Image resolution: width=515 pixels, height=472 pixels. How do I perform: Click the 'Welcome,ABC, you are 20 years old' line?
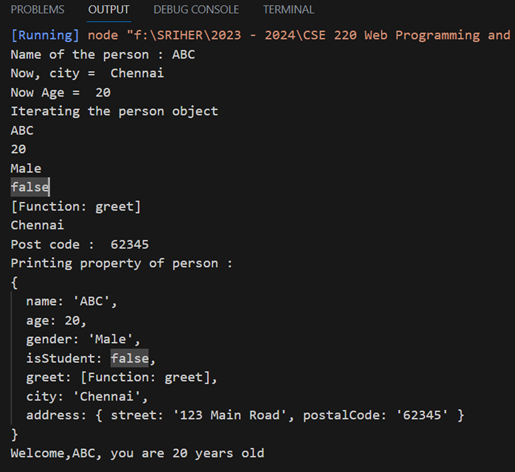pos(137,454)
